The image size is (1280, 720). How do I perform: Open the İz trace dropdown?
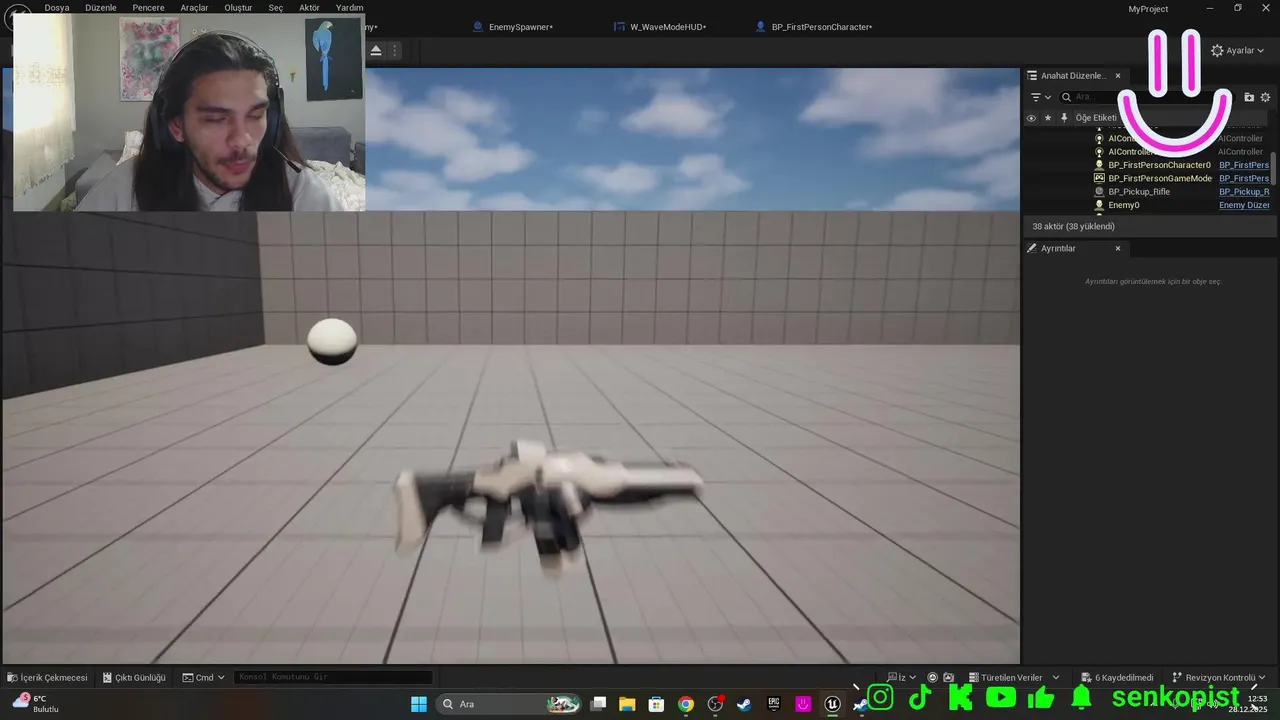coord(902,677)
